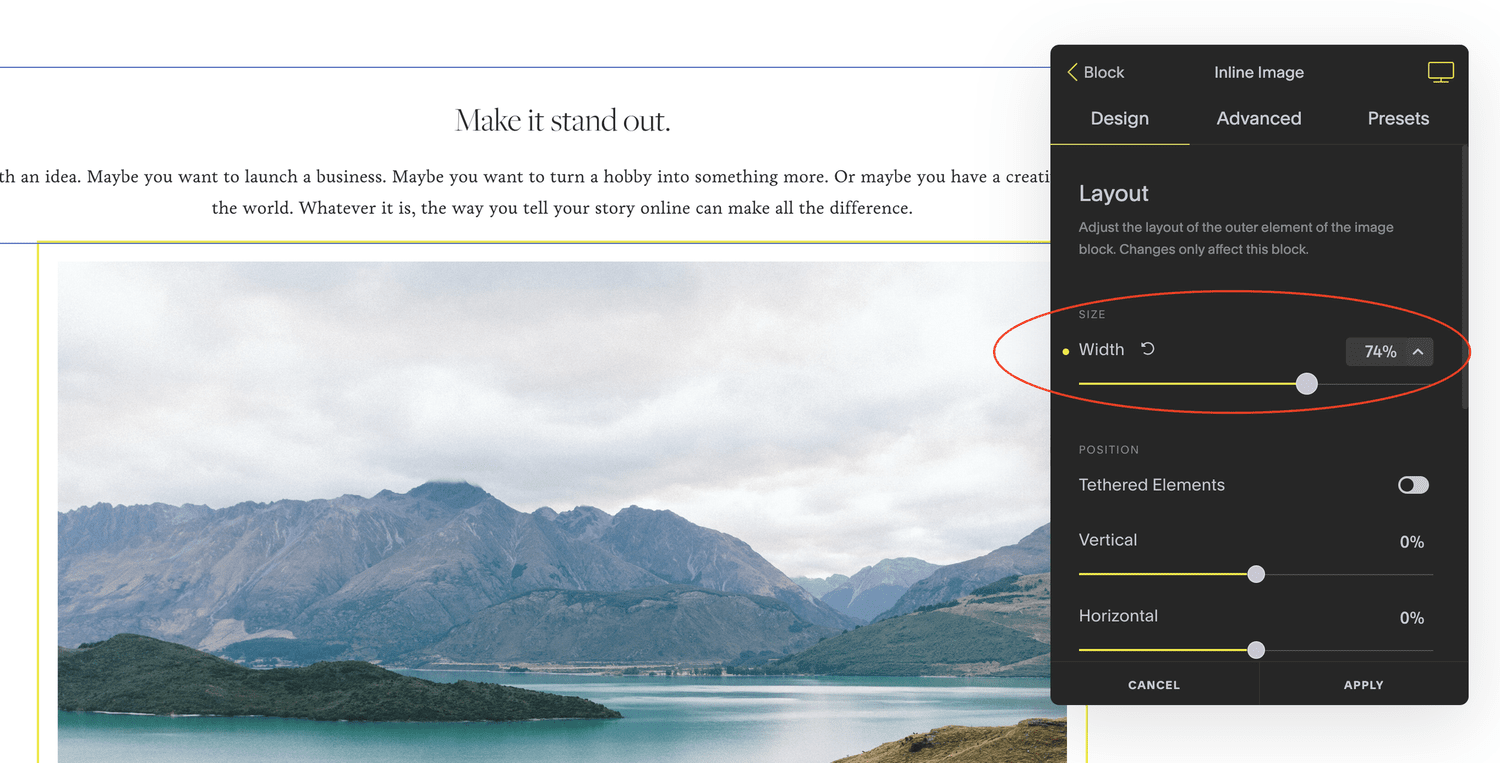Open the Presets tab
Image resolution: width=1500 pixels, height=763 pixels.
pyautogui.click(x=1397, y=118)
